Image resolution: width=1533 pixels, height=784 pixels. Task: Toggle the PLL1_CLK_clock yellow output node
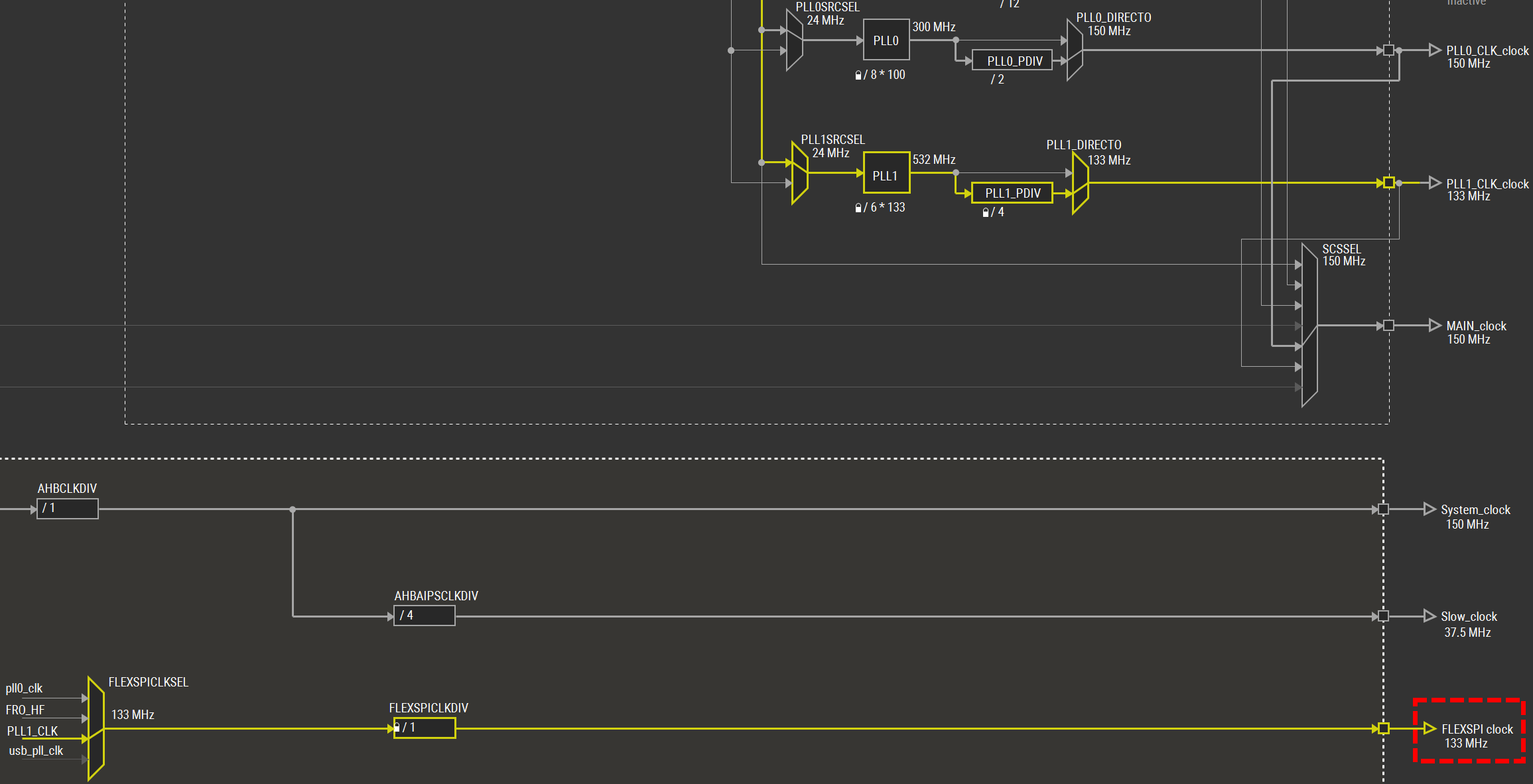[x=1388, y=182]
